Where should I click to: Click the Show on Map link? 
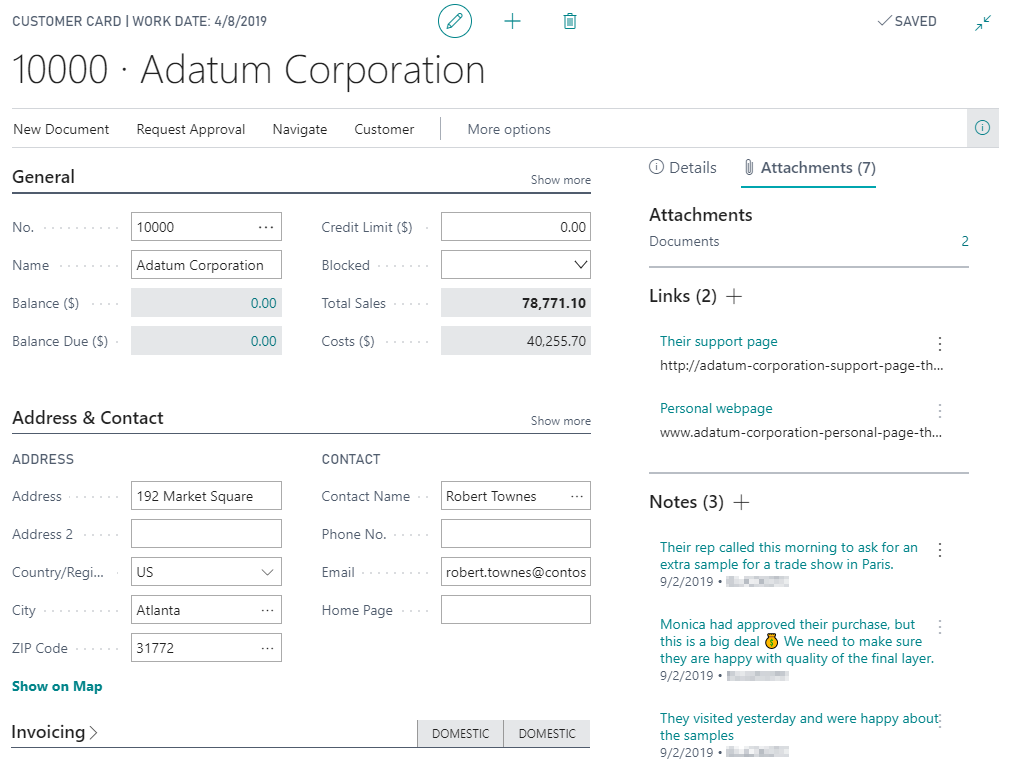tap(57, 686)
